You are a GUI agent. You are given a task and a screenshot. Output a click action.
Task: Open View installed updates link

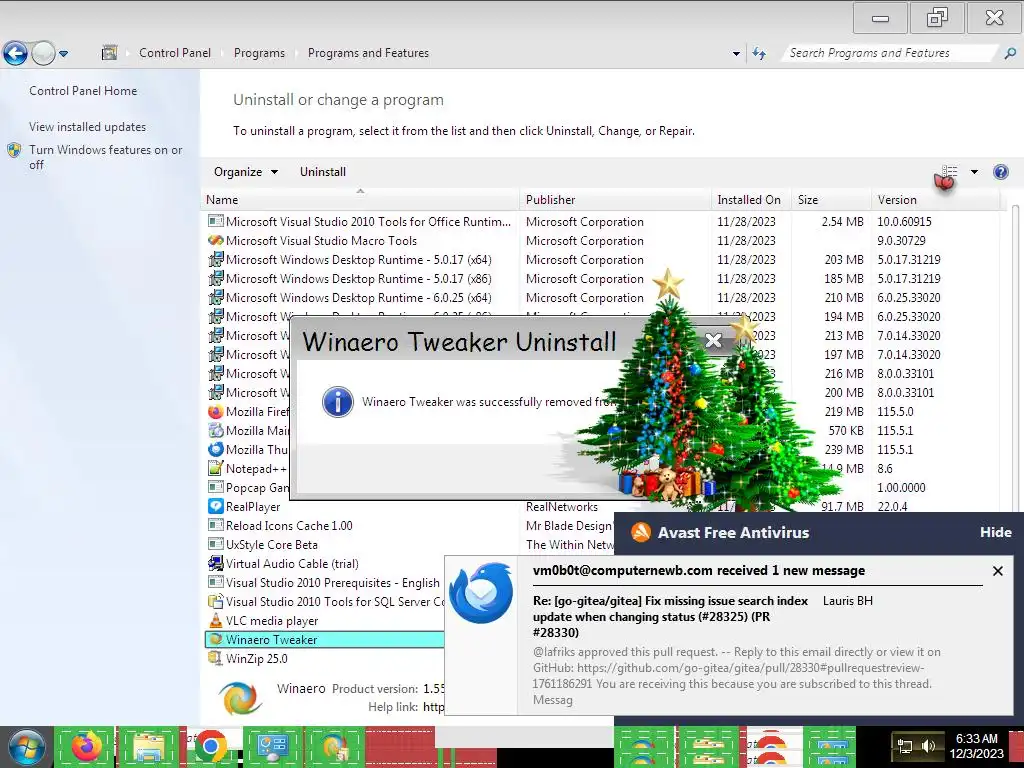[88, 127]
